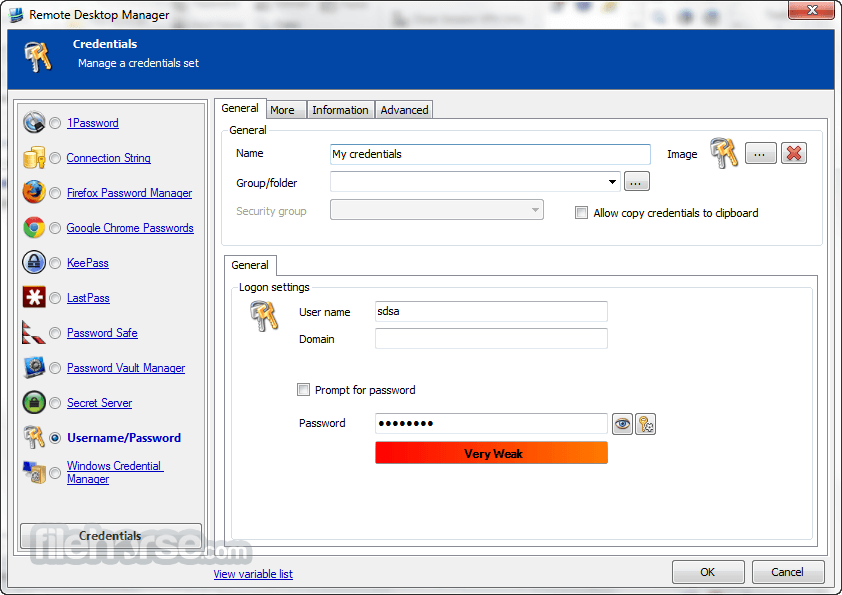The width and height of the screenshot is (842, 595).
Task: Click the KeePass lock icon
Action: pos(34,263)
